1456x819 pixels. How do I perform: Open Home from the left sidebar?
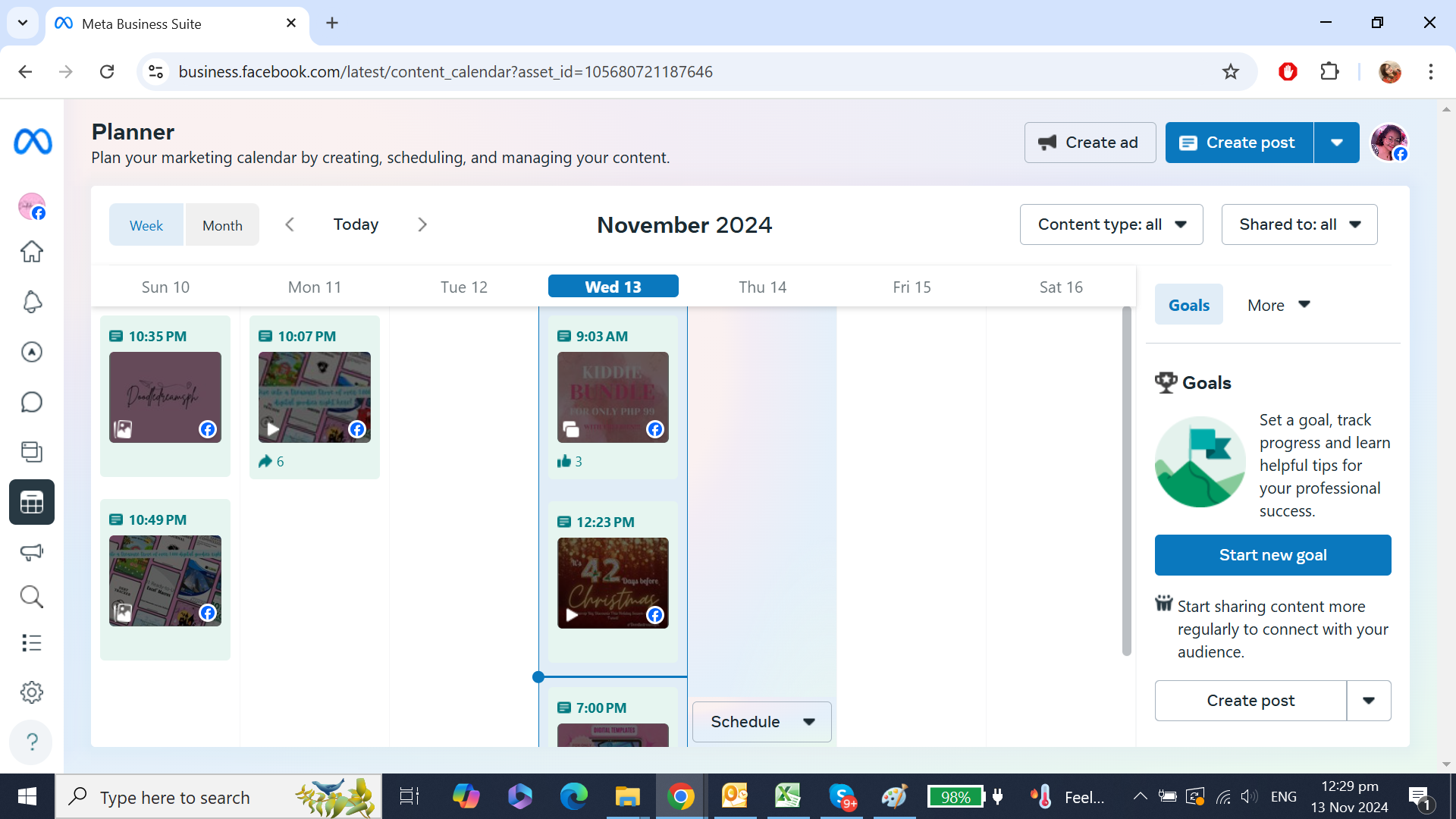(32, 251)
